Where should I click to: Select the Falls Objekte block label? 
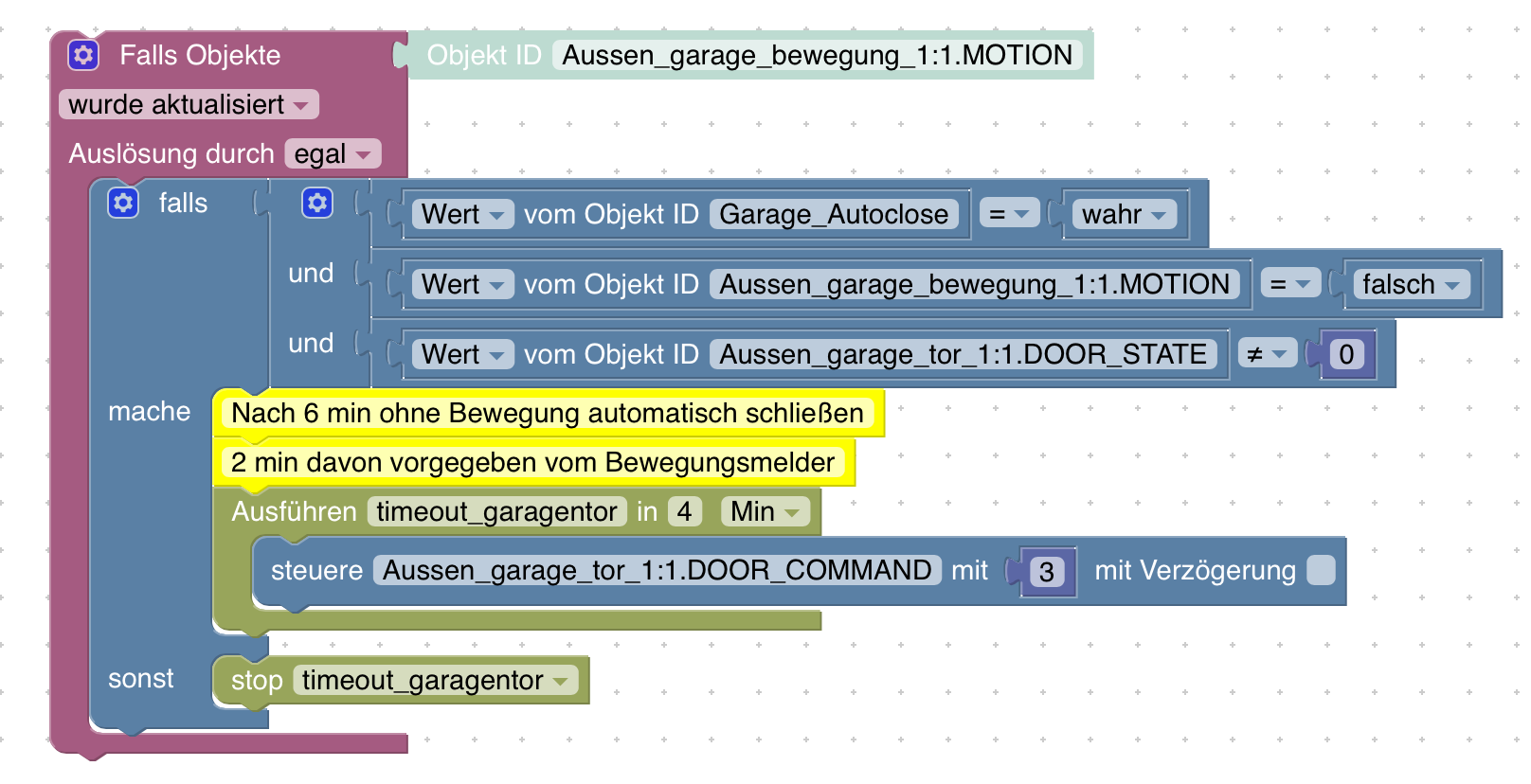(x=200, y=55)
